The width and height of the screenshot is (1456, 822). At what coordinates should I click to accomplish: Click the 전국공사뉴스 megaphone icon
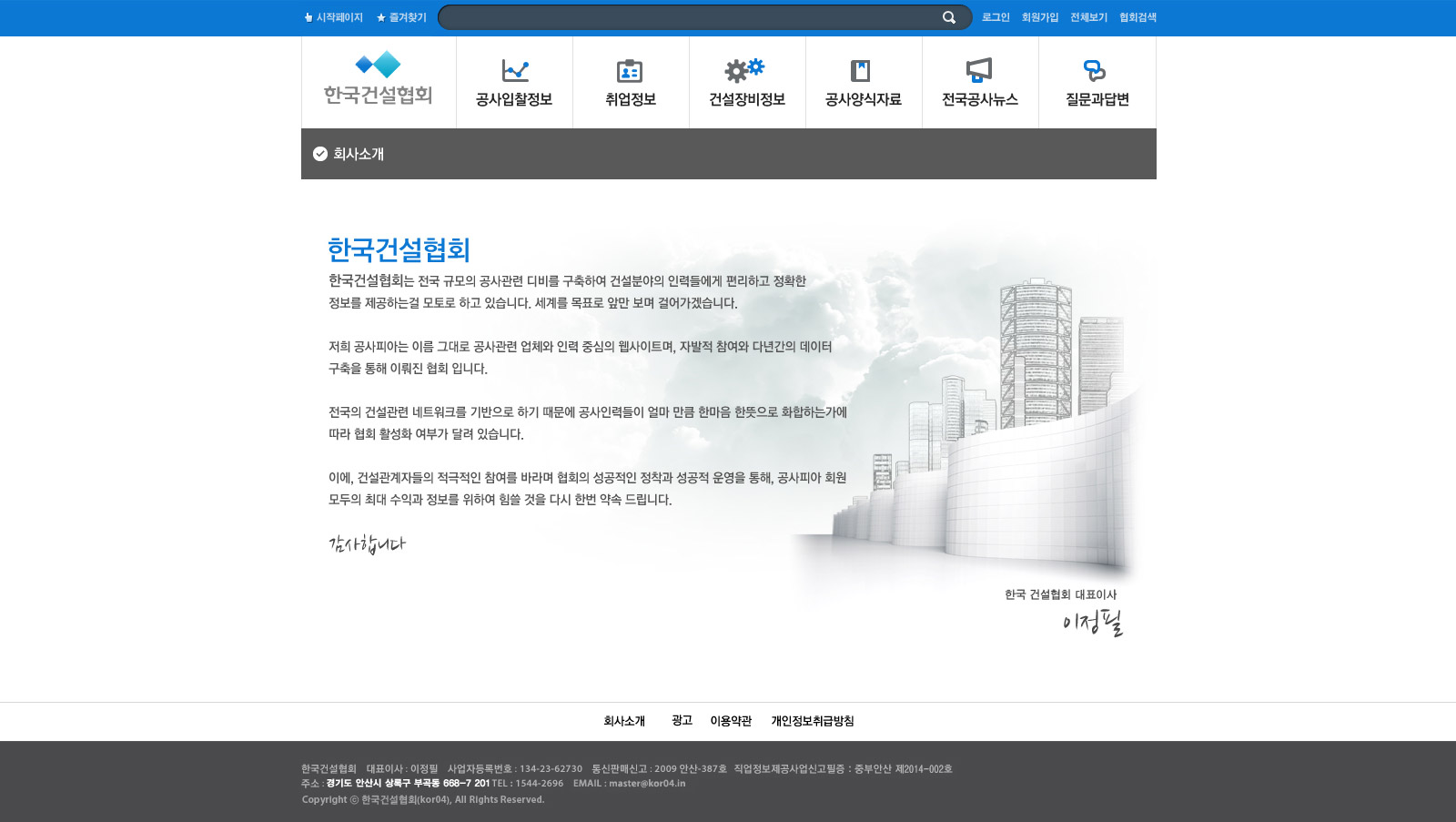coord(979,70)
